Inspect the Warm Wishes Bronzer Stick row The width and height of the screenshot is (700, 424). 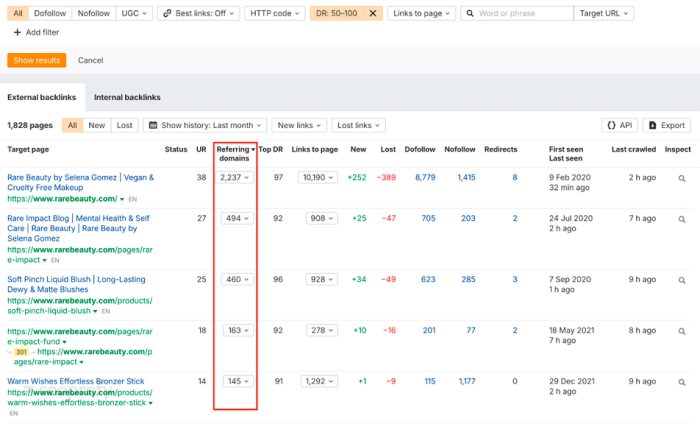(682, 382)
